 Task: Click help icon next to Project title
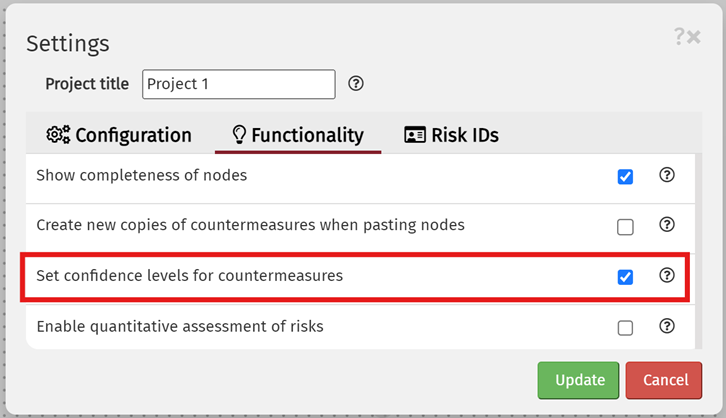[x=355, y=84]
